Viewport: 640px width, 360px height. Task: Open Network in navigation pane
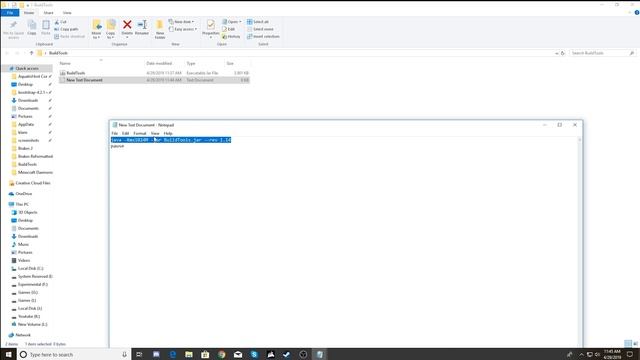tap(23, 335)
